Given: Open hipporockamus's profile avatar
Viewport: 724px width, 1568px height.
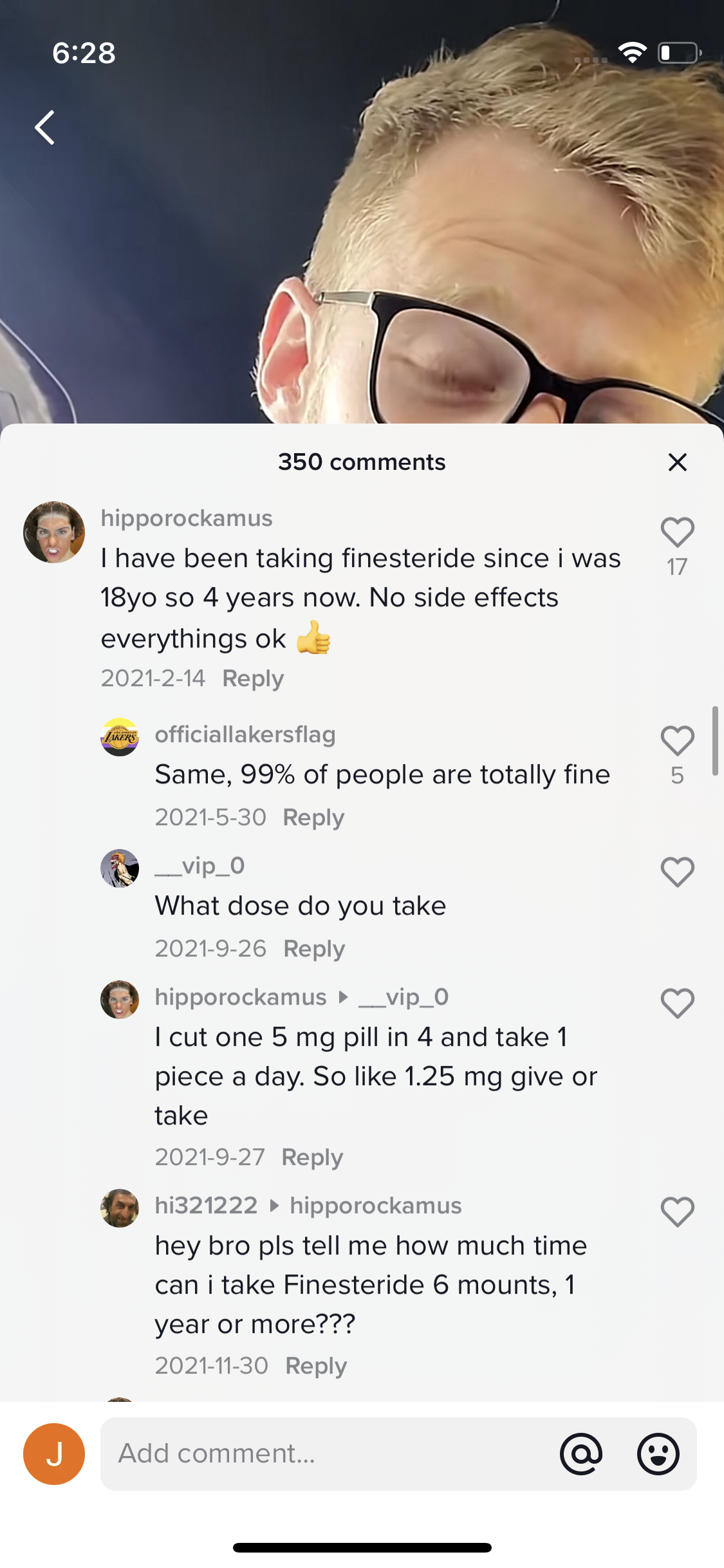Looking at the screenshot, I should 54,532.
